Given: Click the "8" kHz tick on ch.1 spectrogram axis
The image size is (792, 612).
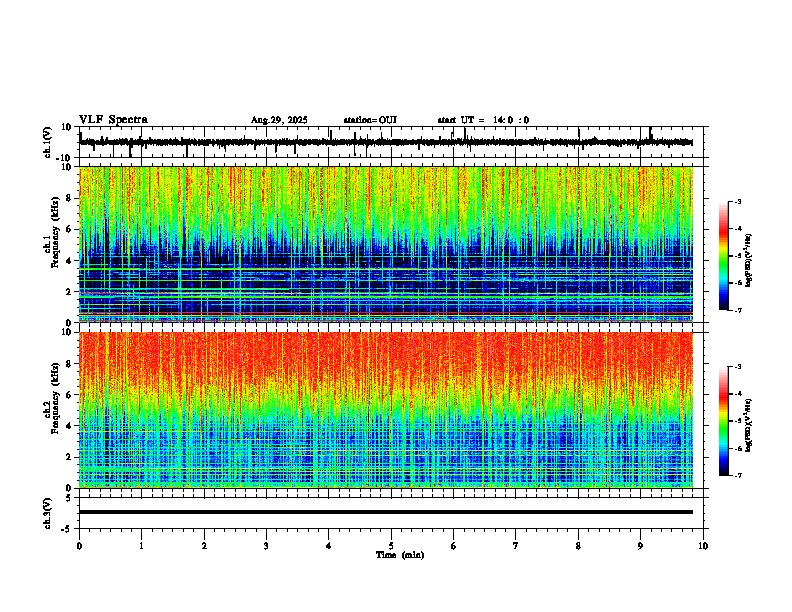Looking at the screenshot, I should click(x=69, y=198).
